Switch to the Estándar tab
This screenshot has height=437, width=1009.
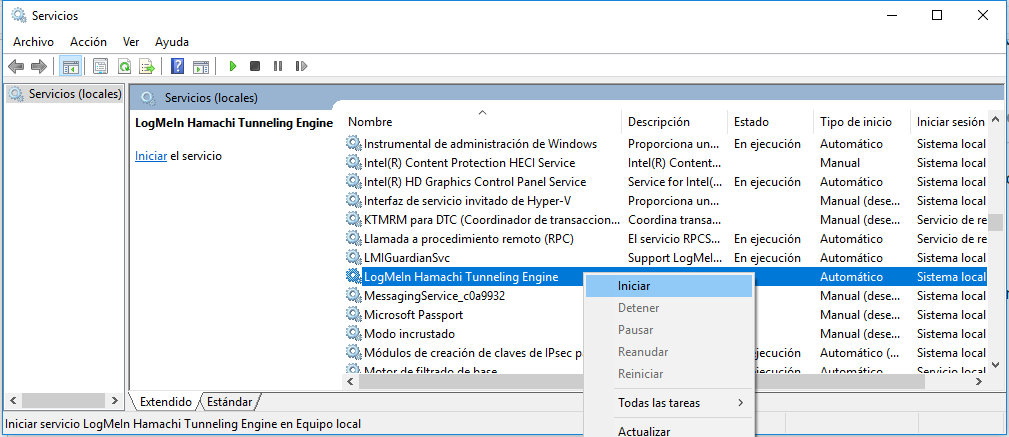coord(229,402)
